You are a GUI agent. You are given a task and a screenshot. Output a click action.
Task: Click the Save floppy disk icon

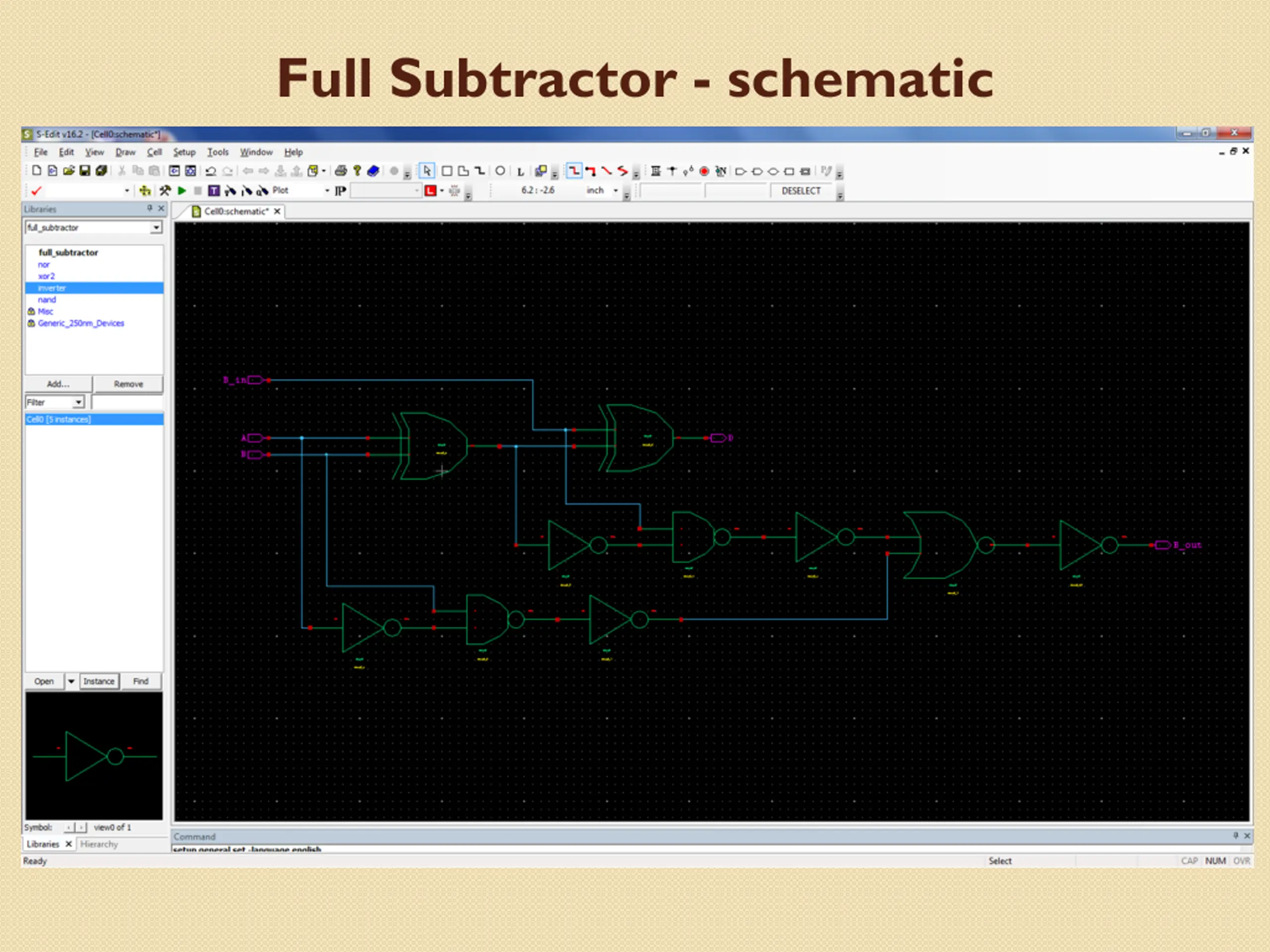(x=85, y=171)
